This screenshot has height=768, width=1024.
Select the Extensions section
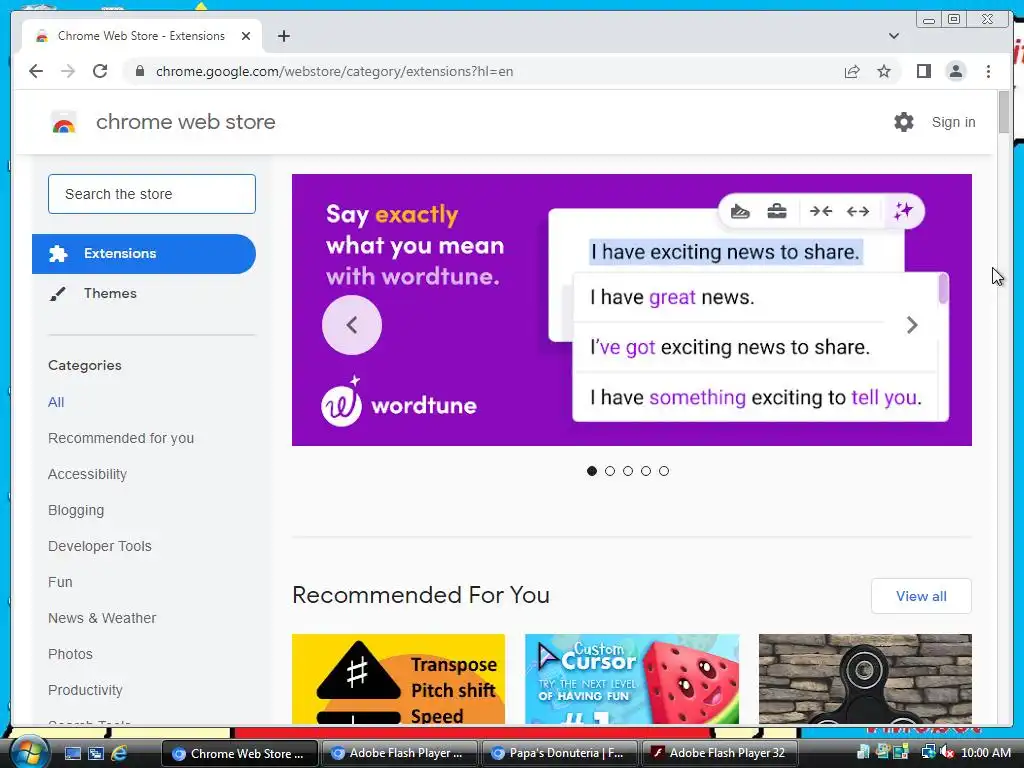144,254
